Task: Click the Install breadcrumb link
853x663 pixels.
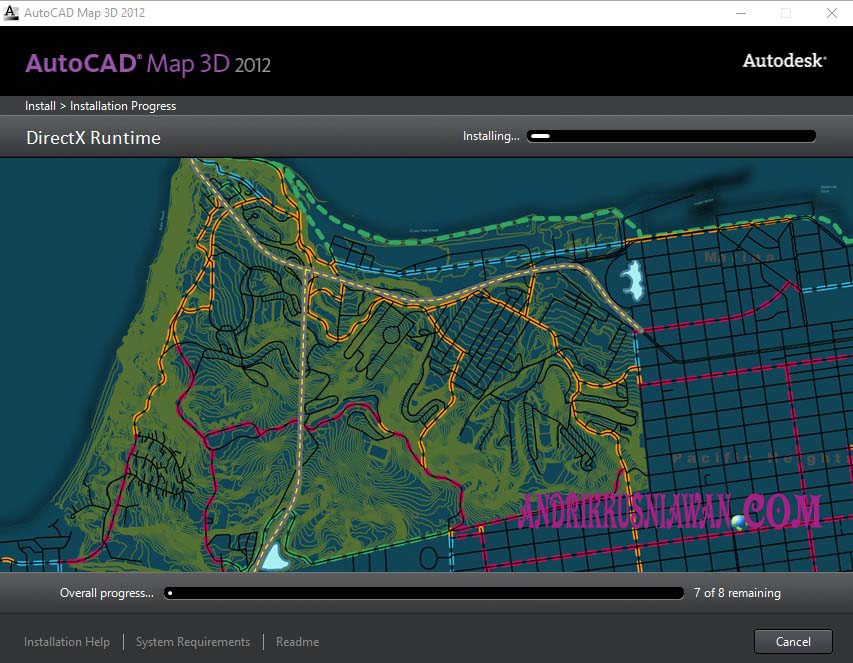Action: (x=39, y=105)
